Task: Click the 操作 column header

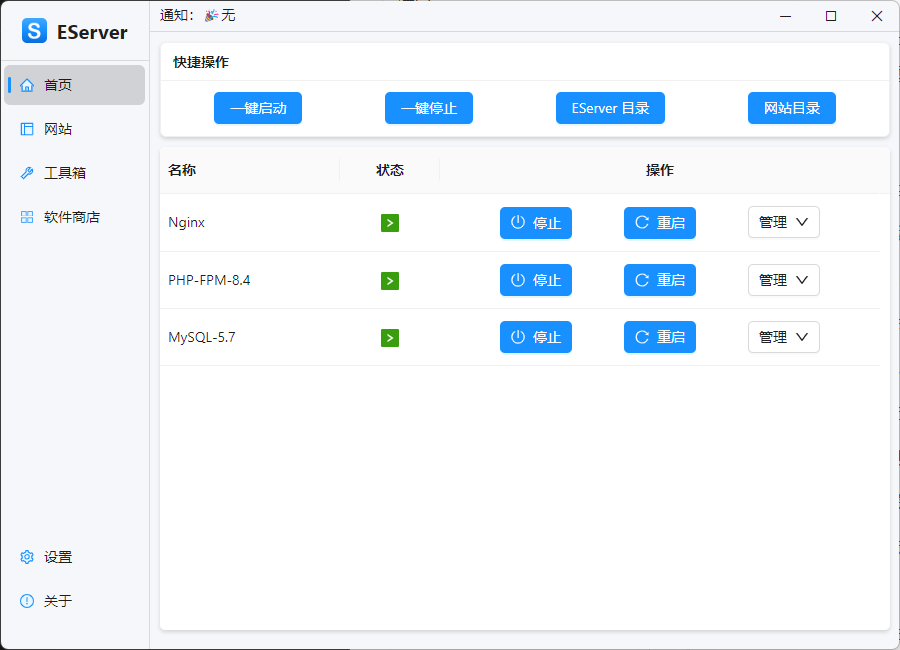Action: pos(660,170)
